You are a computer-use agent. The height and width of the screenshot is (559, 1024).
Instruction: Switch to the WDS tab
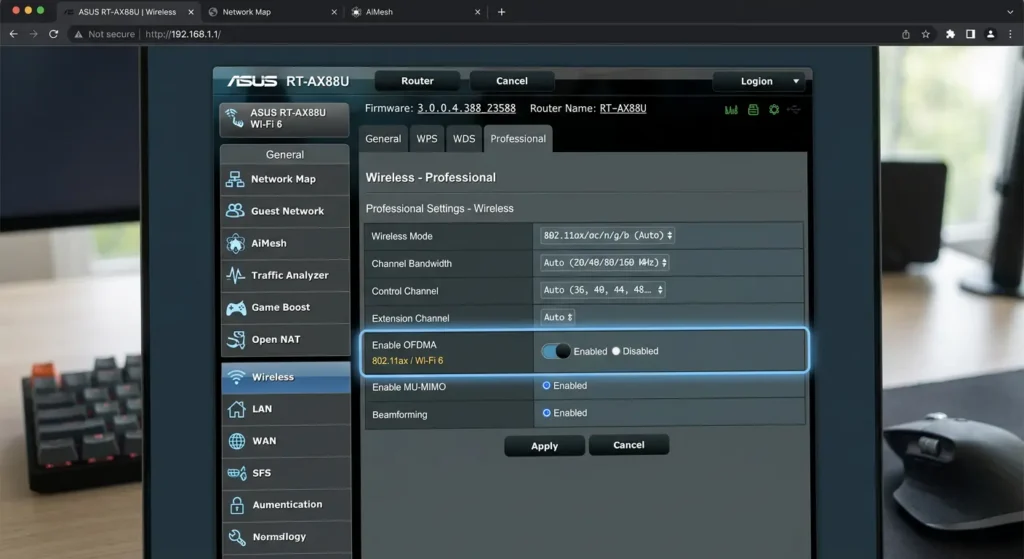click(464, 138)
